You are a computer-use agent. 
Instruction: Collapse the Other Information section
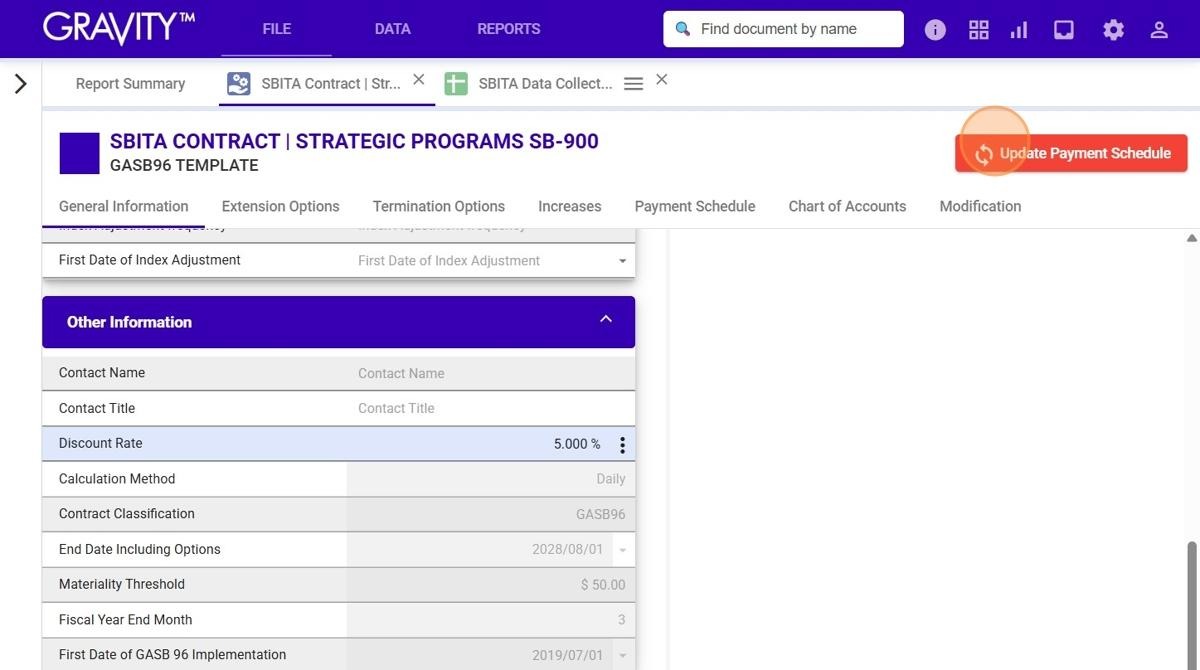[605, 319]
